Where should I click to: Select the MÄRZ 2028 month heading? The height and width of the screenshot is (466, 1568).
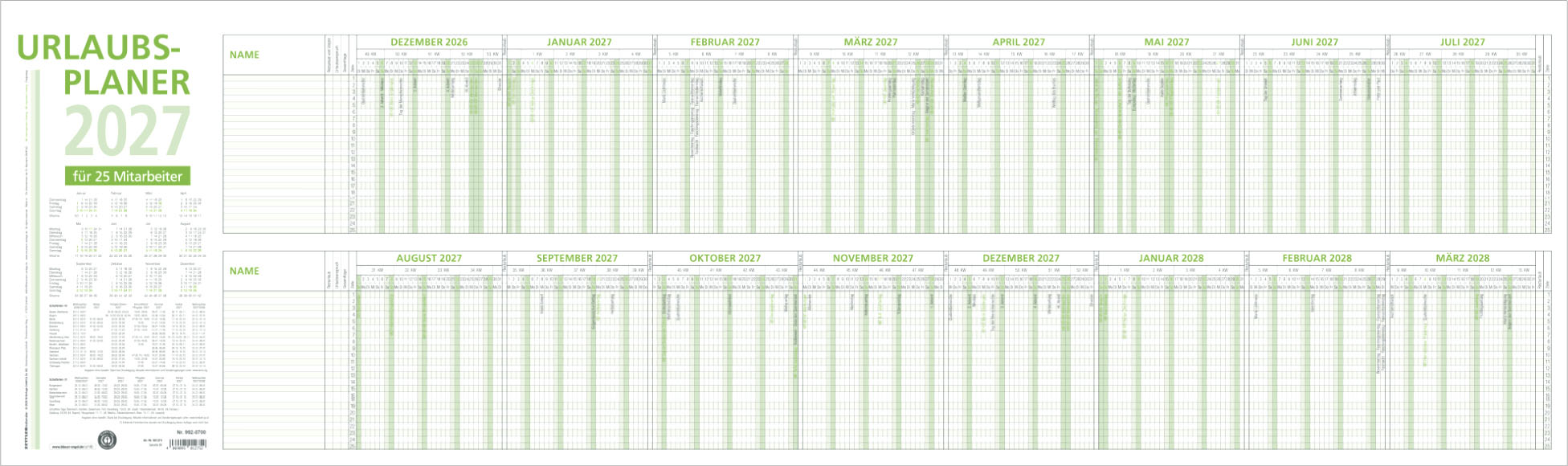click(1463, 258)
